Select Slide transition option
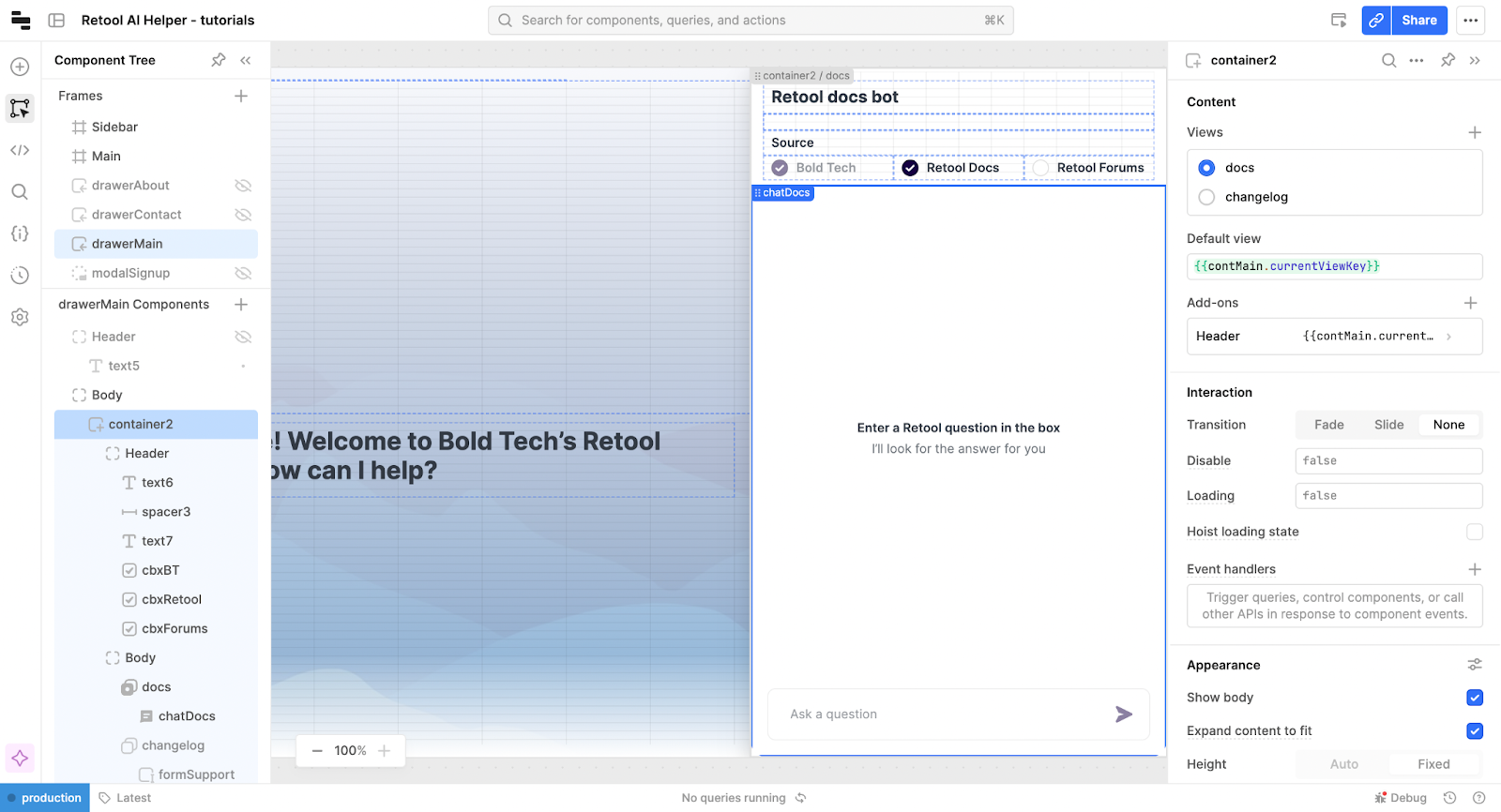Screen dimensions: 1501x812 1389,425
